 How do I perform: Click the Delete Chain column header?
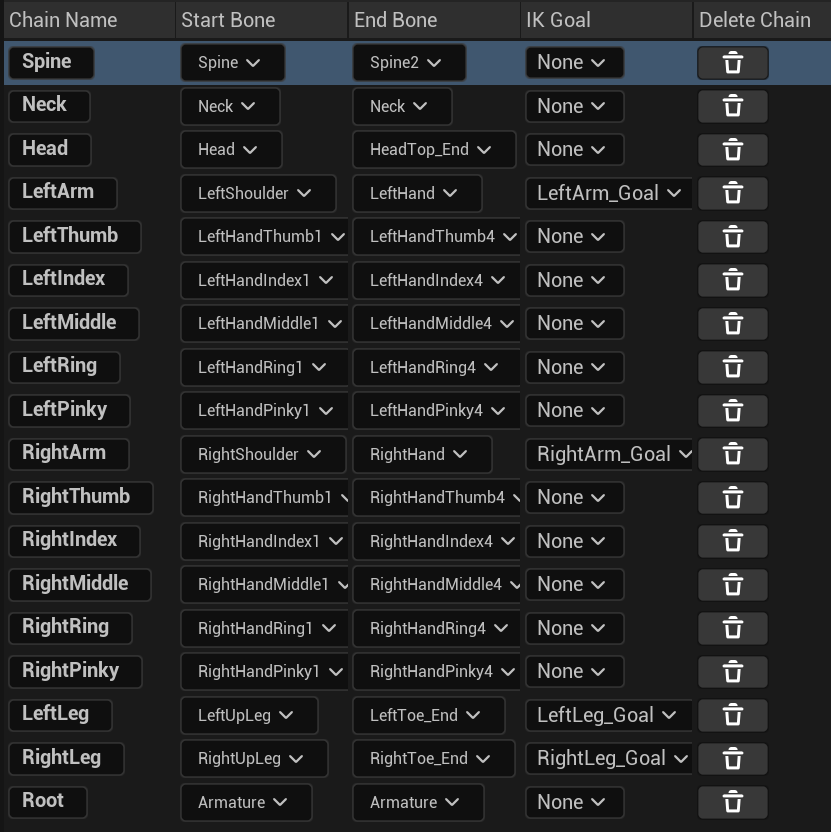click(x=762, y=20)
